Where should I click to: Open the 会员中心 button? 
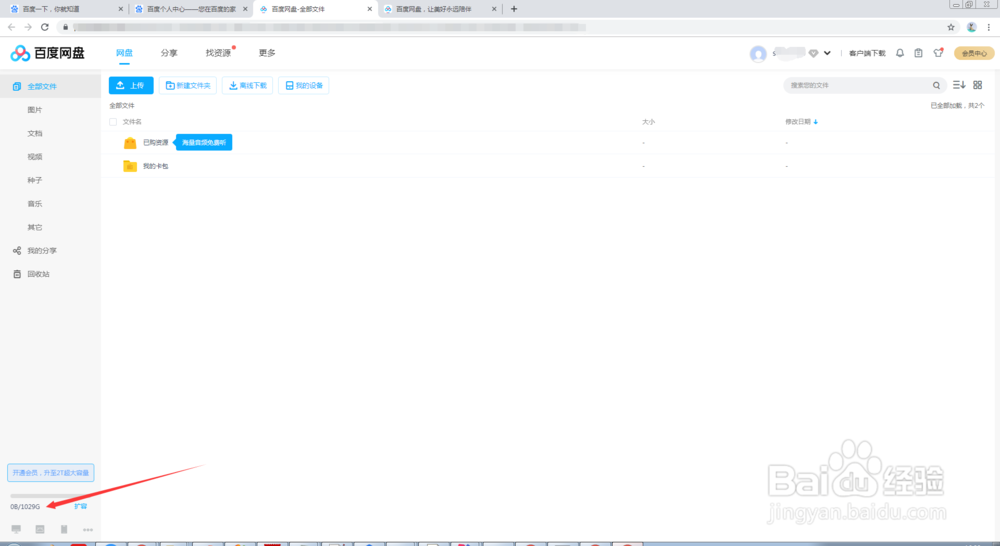coord(974,54)
